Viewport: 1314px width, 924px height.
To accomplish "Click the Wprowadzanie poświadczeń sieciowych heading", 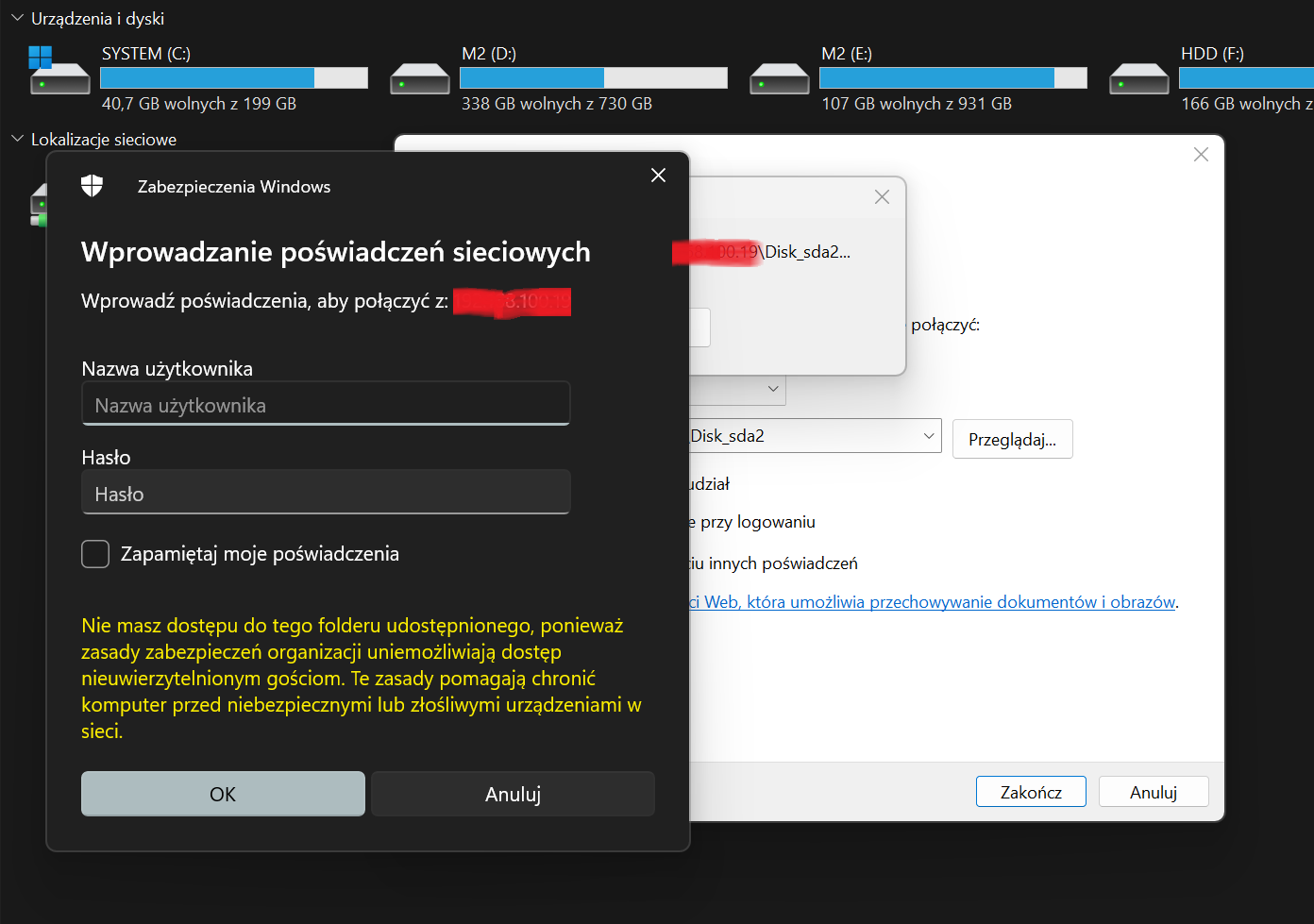I will point(336,252).
